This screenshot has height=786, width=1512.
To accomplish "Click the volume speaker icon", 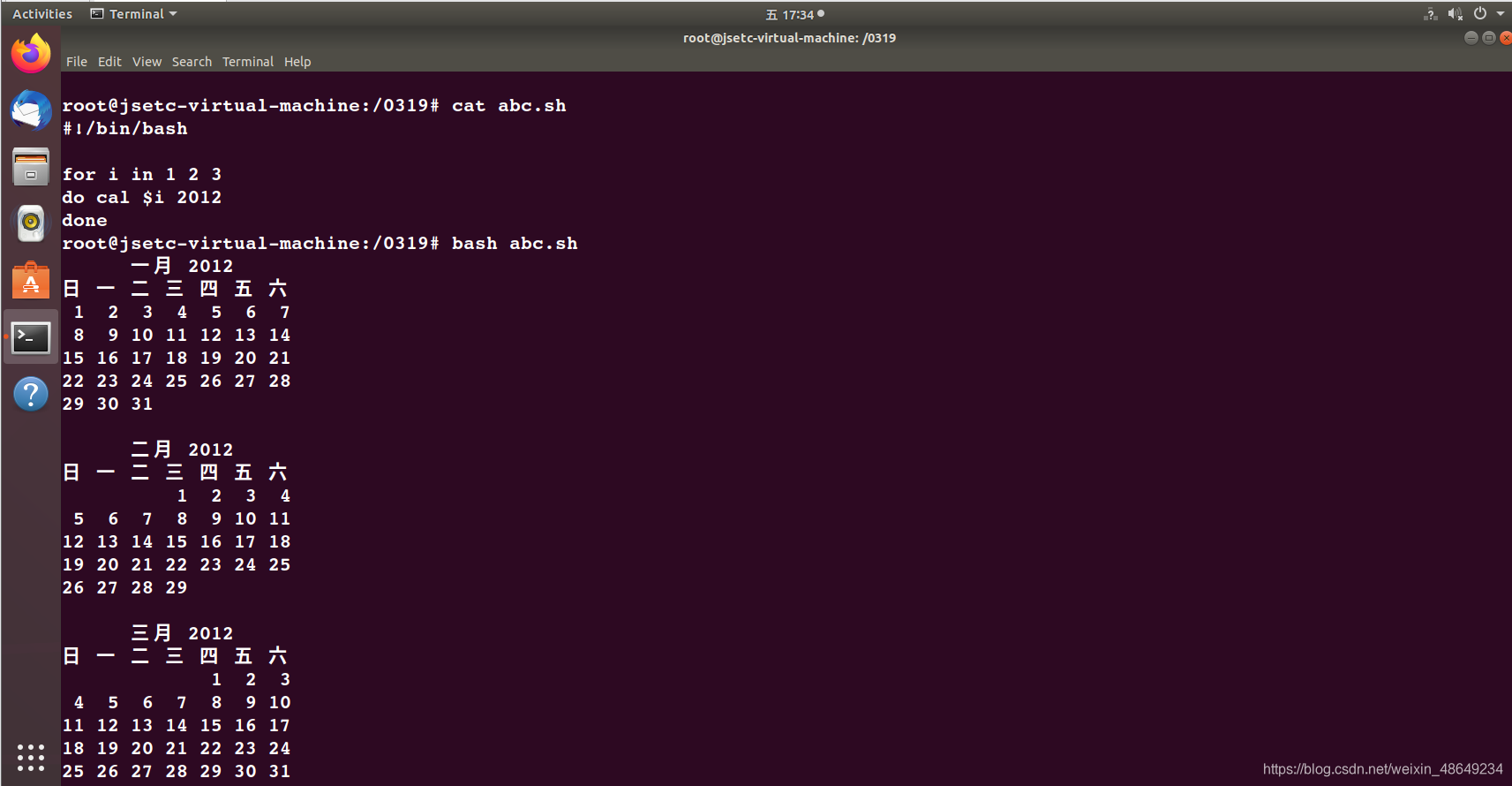I will click(1456, 14).
